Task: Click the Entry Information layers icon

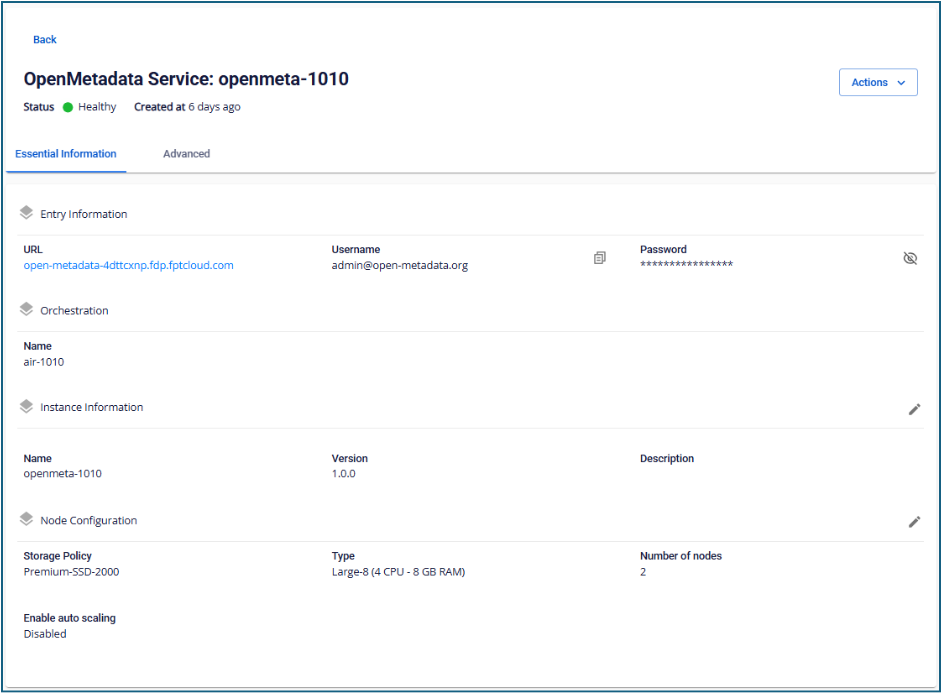Action: click(x=27, y=213)
